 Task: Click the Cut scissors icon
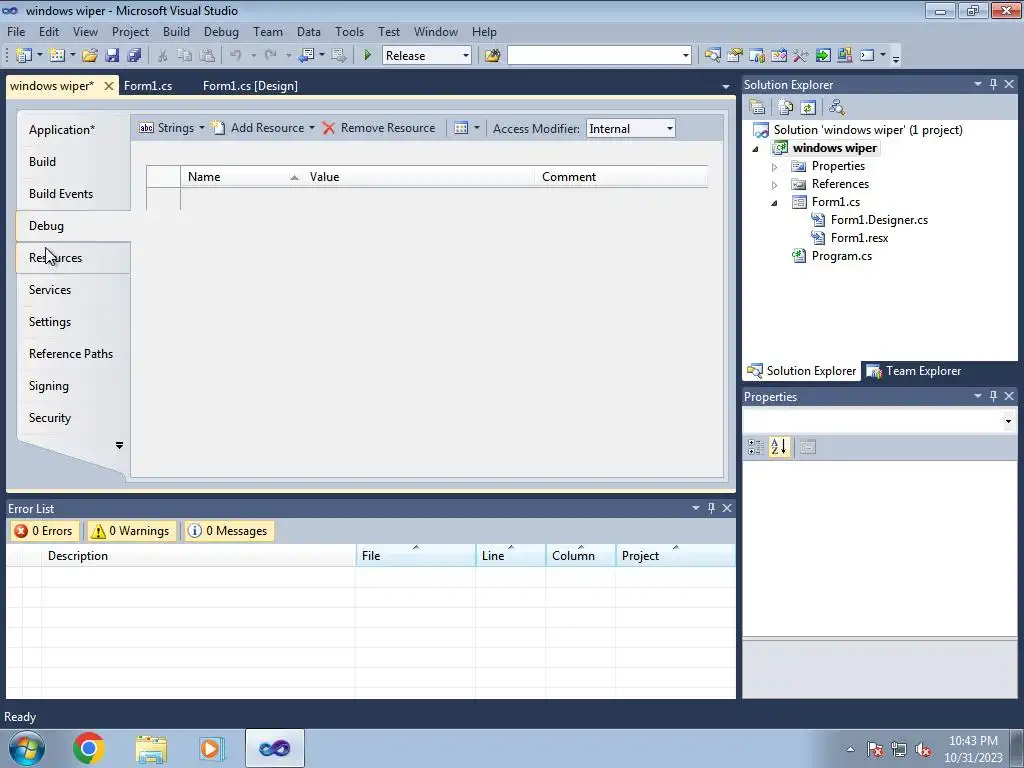coord(163,56)
